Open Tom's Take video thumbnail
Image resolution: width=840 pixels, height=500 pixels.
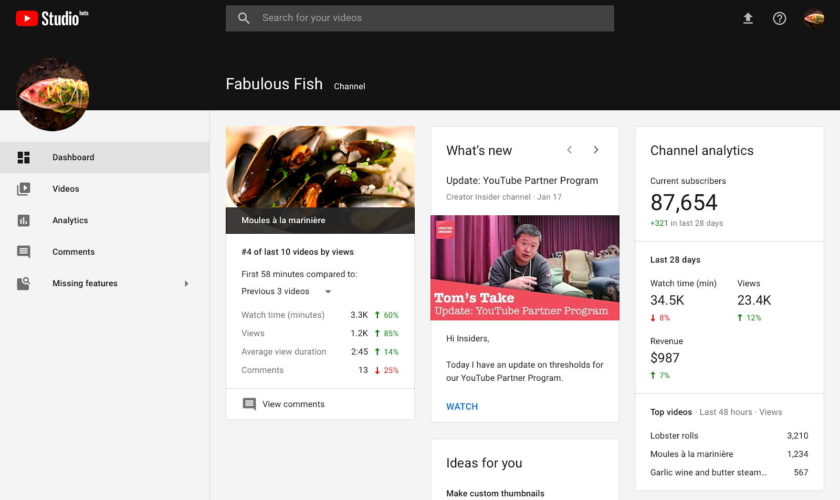[525, 267]
